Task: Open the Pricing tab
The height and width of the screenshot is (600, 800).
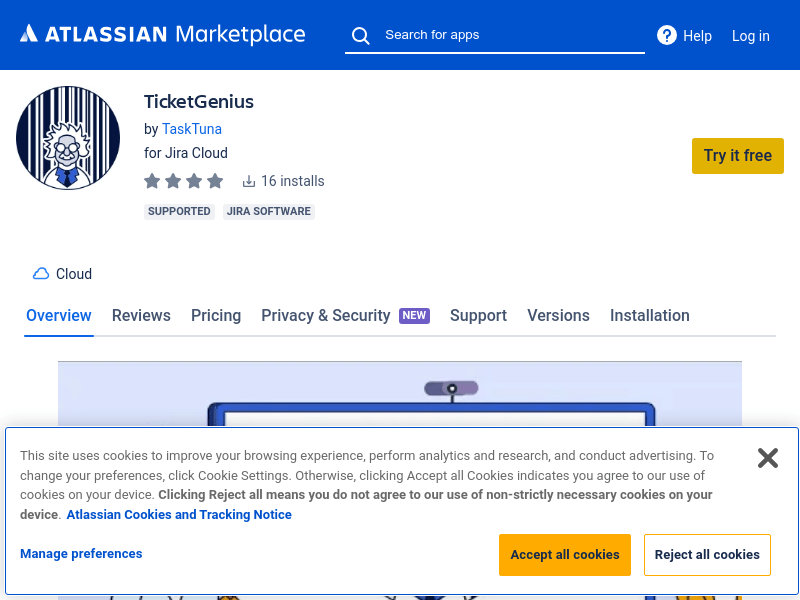Action: [x=216, y=315]
